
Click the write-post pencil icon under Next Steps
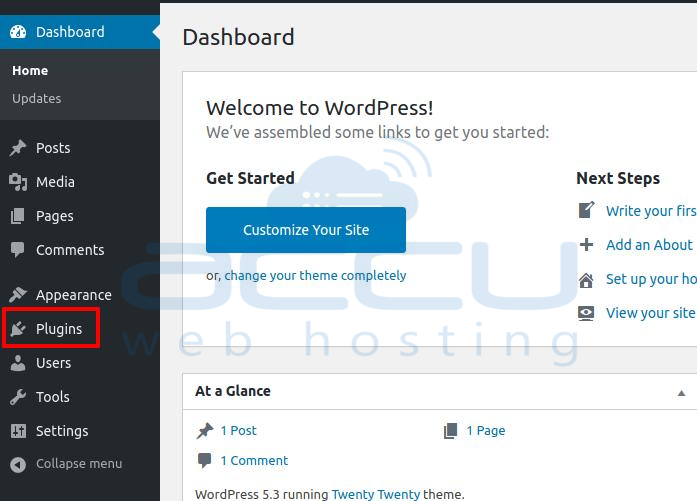click(586, 210)
